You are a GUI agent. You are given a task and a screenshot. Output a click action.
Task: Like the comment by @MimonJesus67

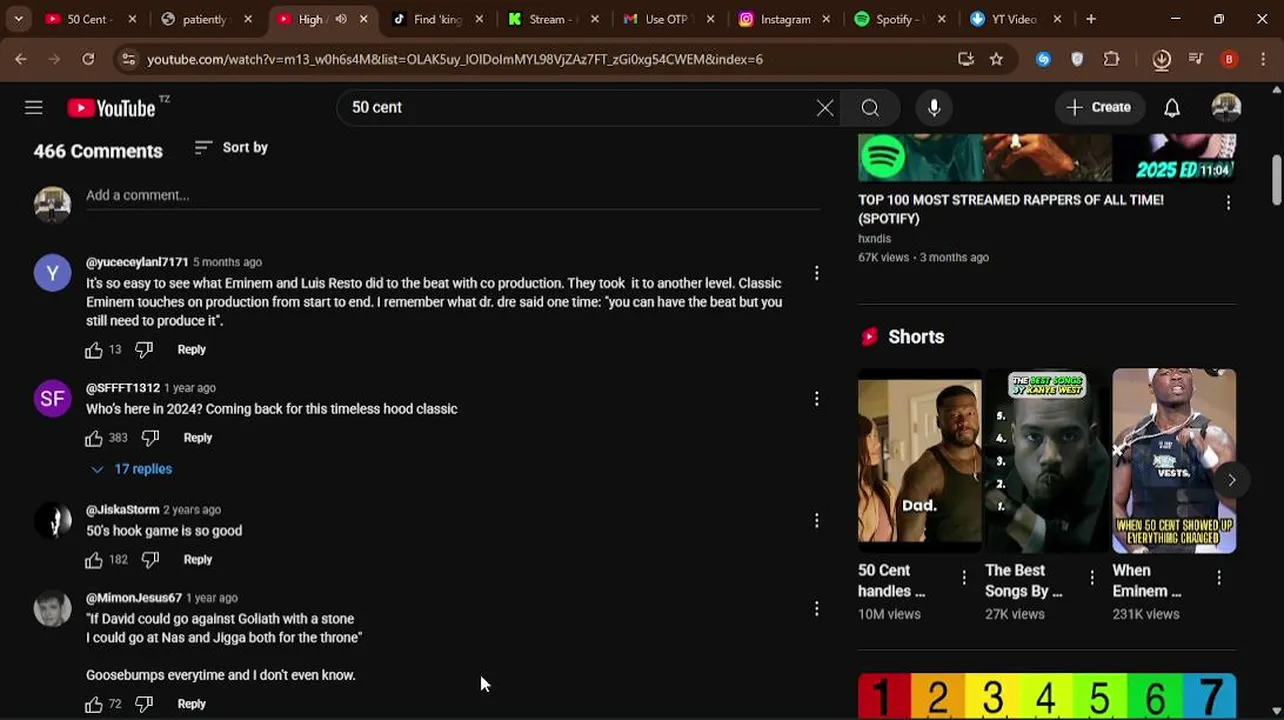tap(94, 704)
